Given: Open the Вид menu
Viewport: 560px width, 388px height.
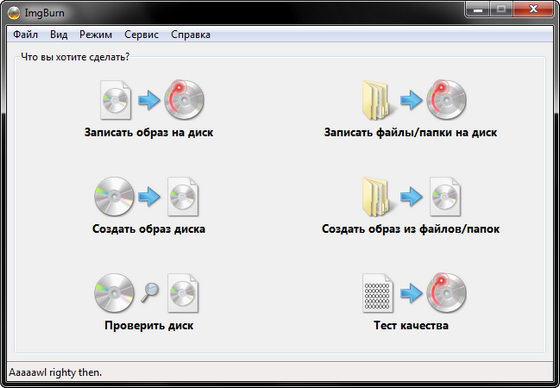Looking at the screenshot, I should (59, 35).
